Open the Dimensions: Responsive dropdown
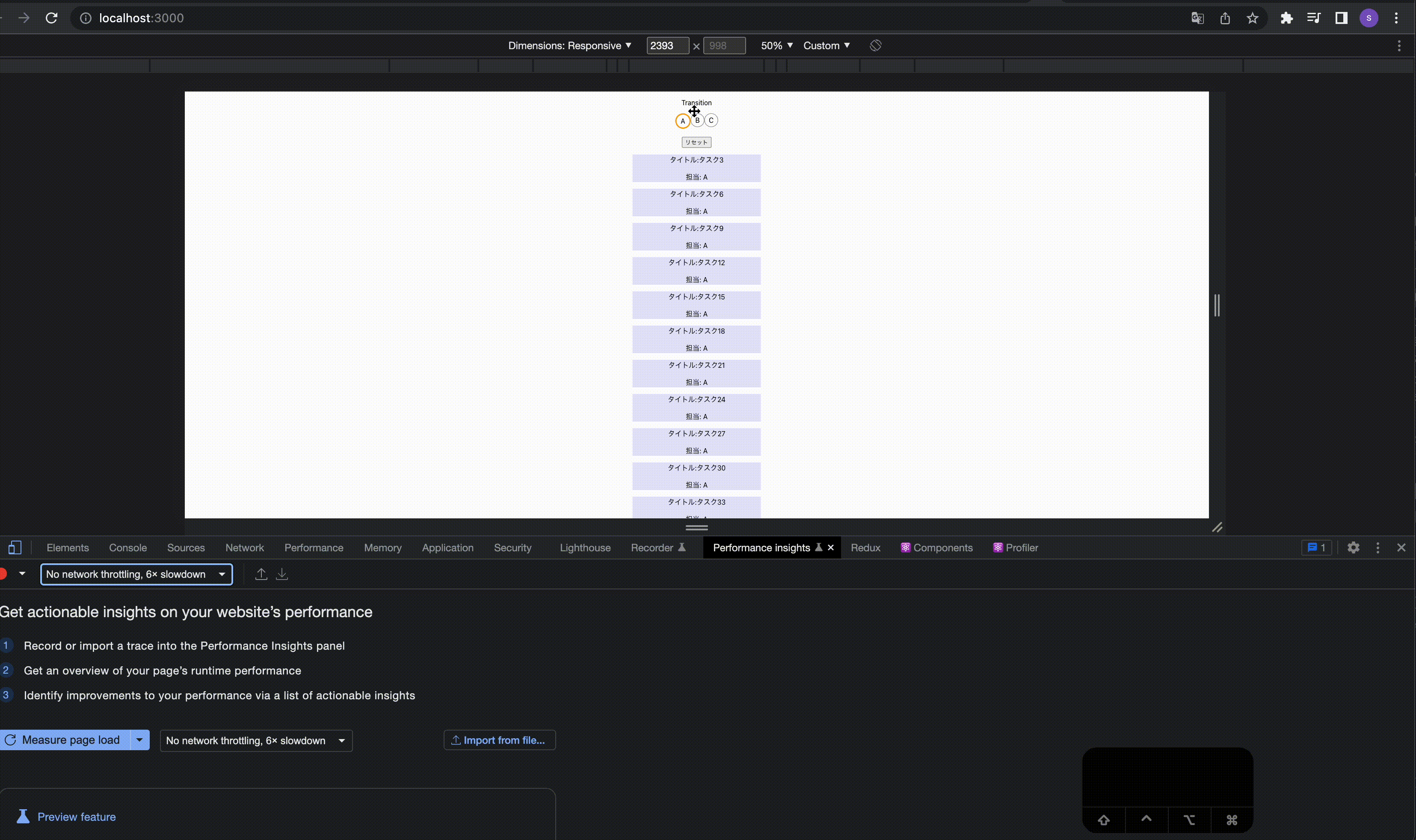This screenshot has width=1416, height=840. point(569,45)
